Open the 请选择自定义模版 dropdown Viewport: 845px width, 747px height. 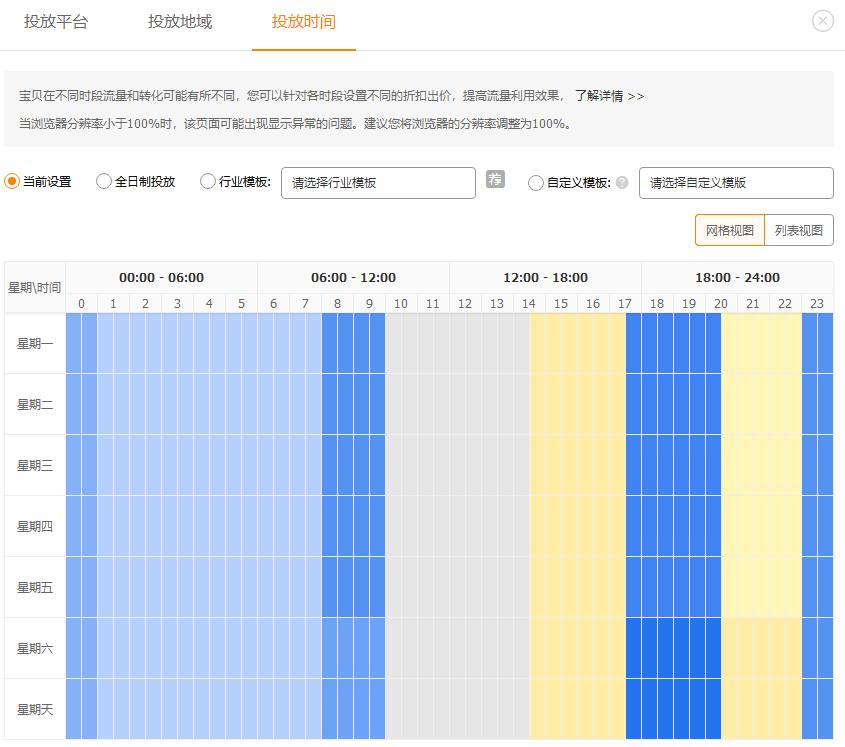click(x=735, y=183)
